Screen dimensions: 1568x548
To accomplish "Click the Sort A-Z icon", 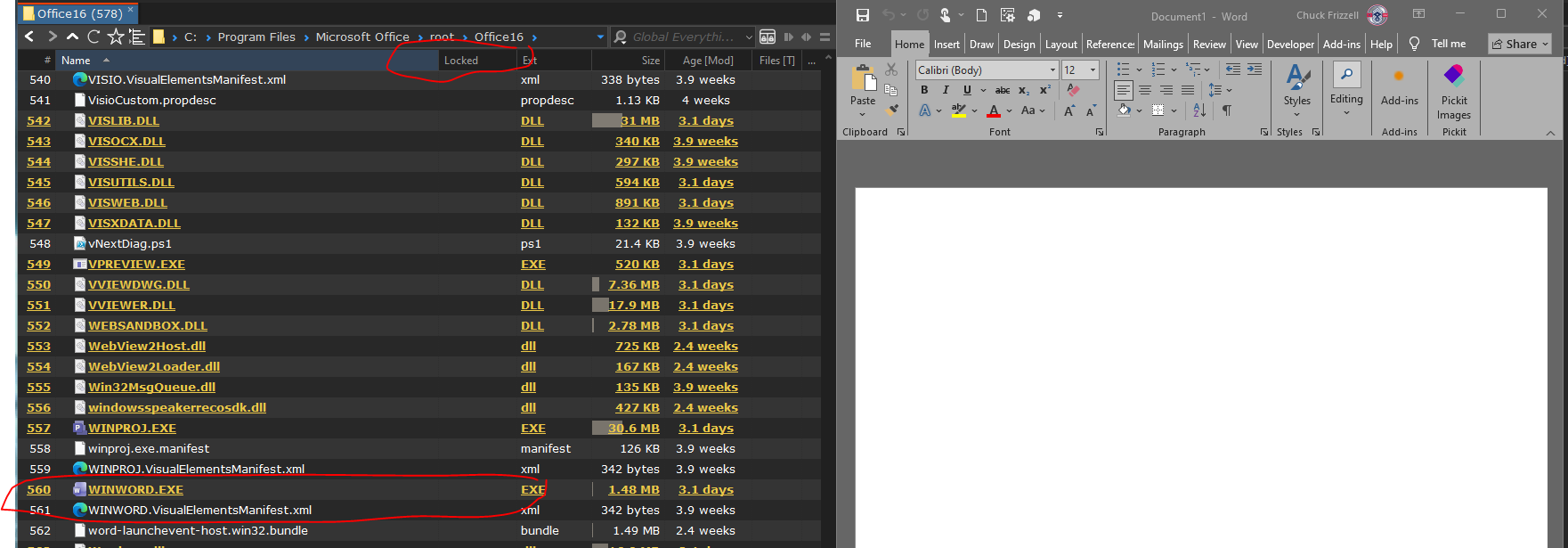I will click(1199, 110).
